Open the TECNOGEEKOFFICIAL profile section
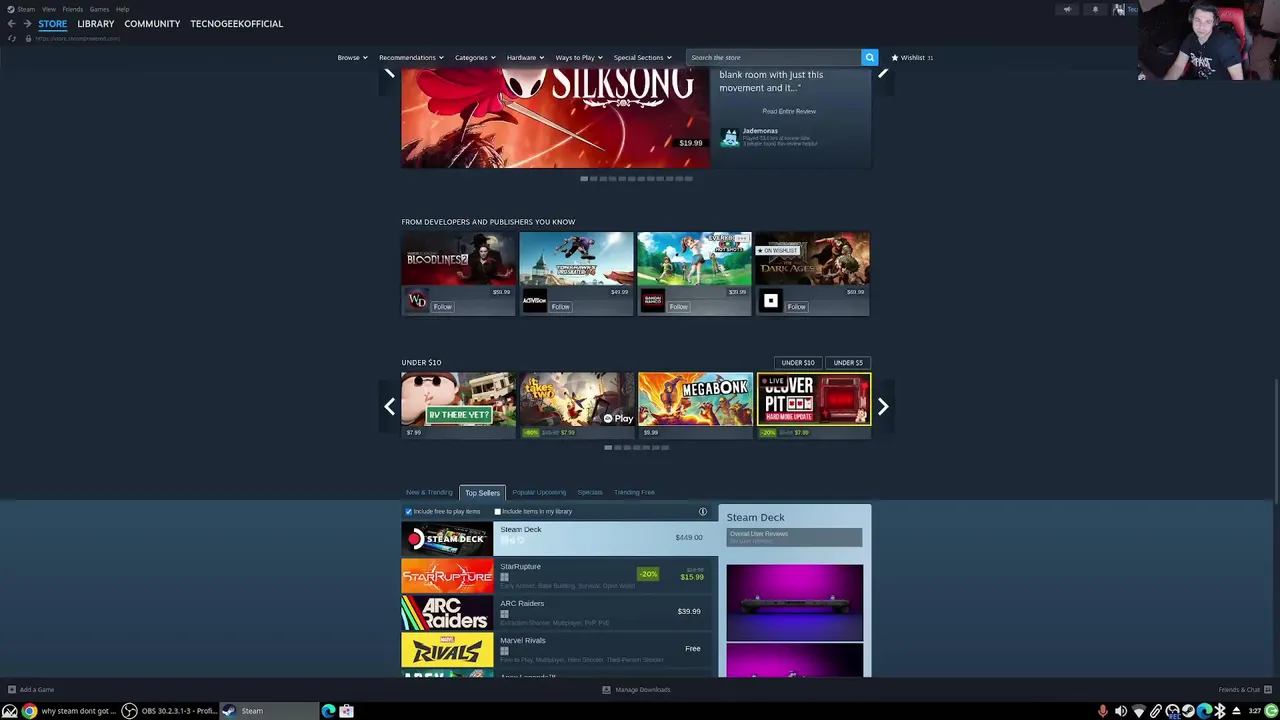This screenshot has height=720, width=1280. point(237,24)
